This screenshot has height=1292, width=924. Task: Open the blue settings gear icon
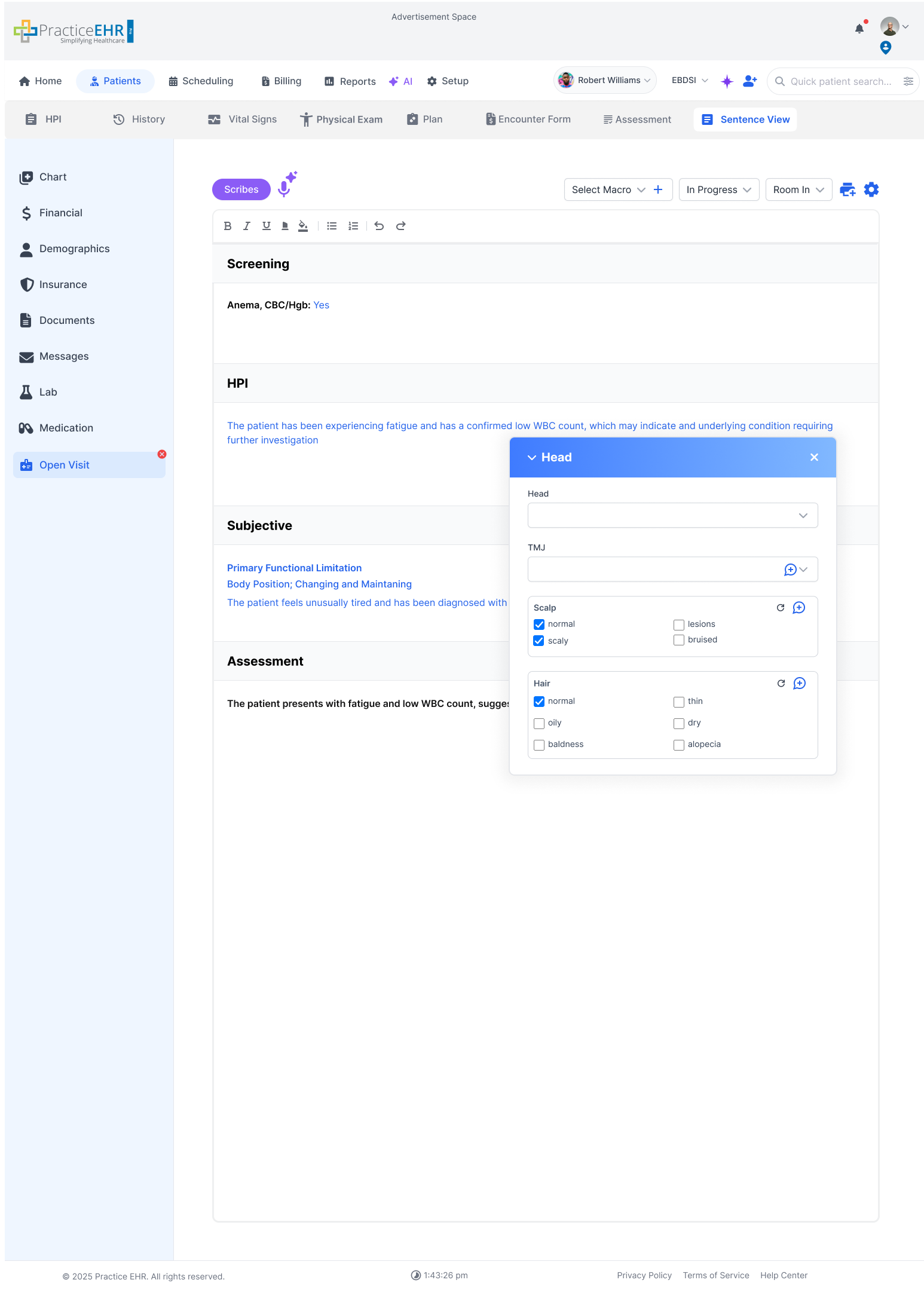[x=871, y=189]
